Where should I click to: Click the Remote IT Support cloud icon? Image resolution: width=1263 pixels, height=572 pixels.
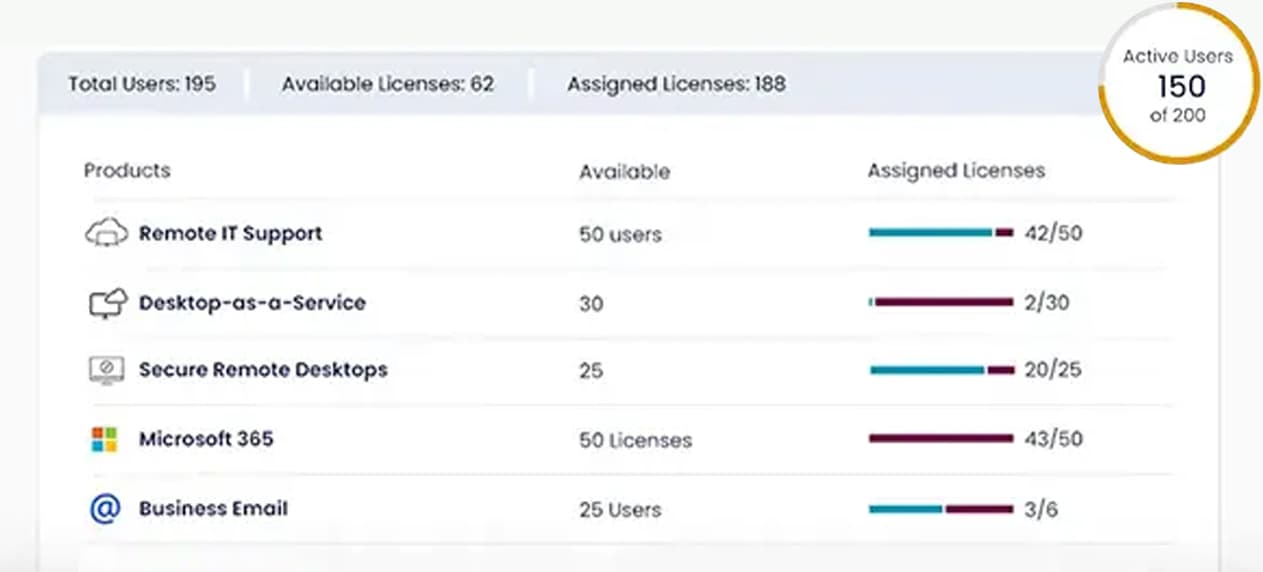point(106,234)
